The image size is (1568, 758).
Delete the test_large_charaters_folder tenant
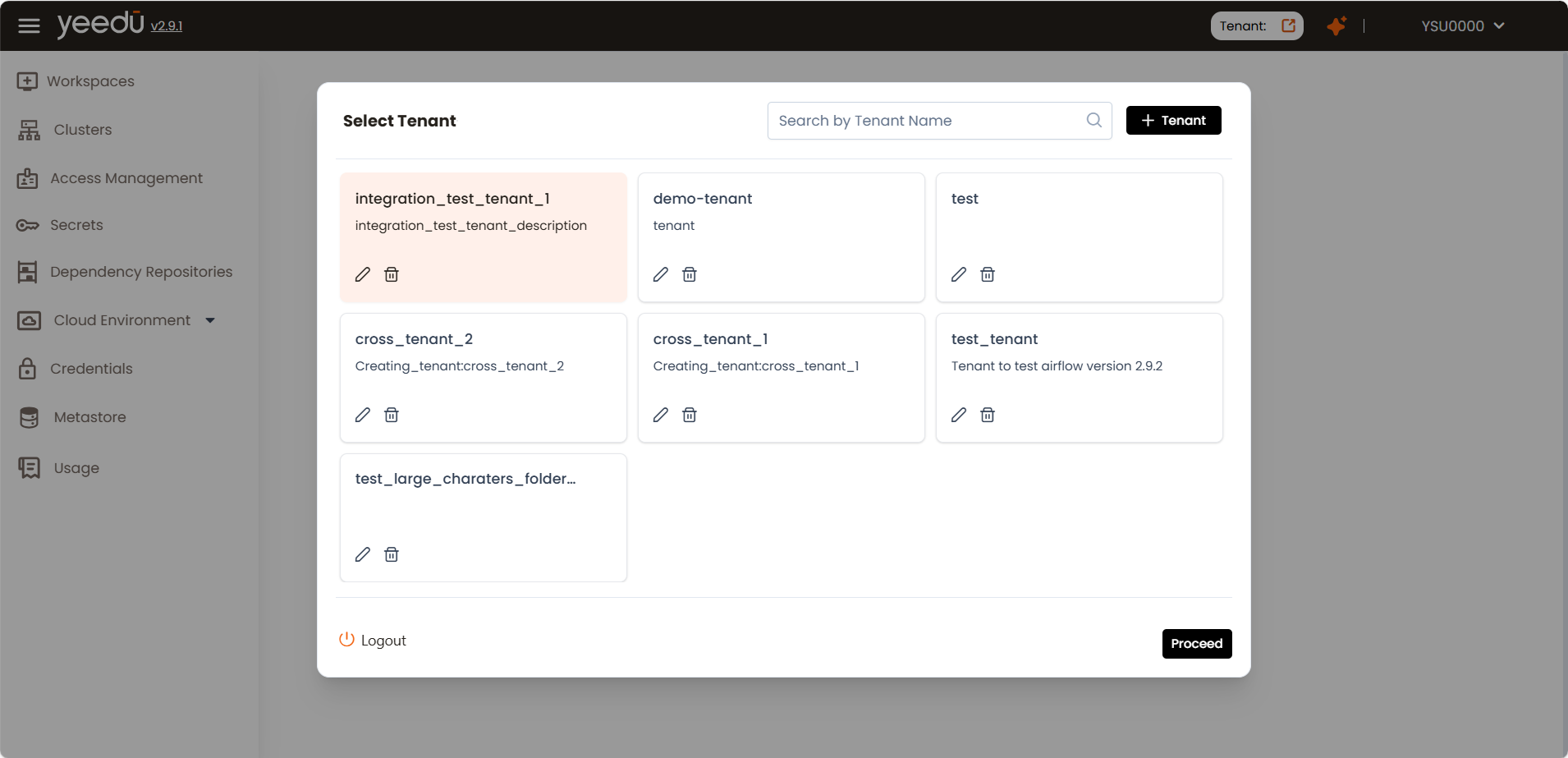392,554
